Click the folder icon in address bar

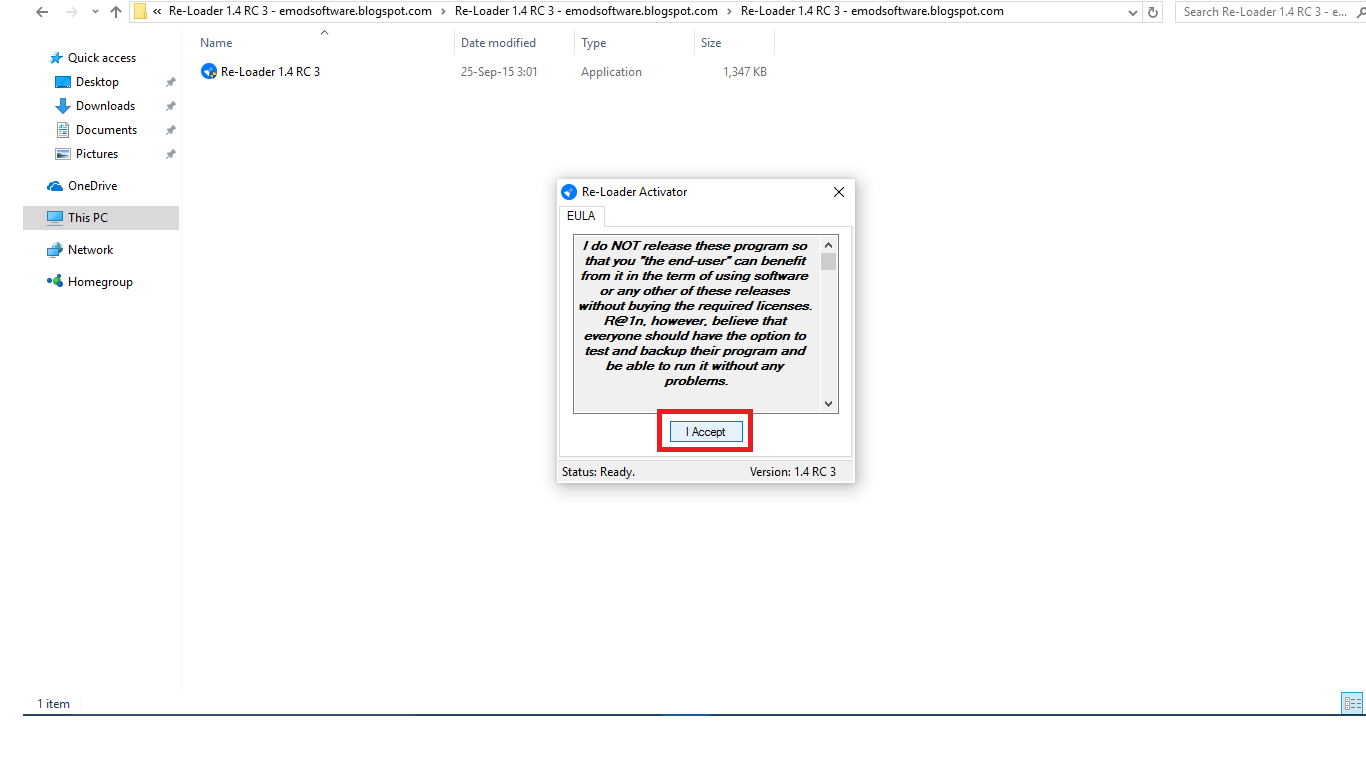[140, 12]
